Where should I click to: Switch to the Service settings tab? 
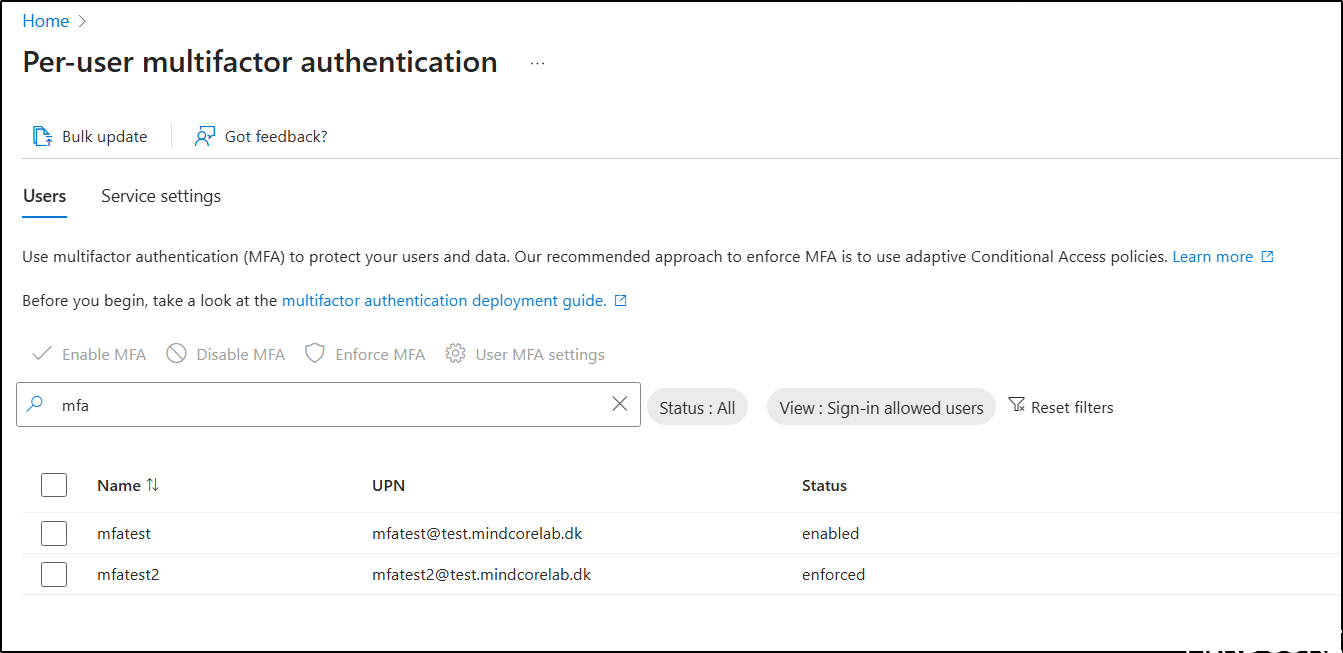(160, 195)
